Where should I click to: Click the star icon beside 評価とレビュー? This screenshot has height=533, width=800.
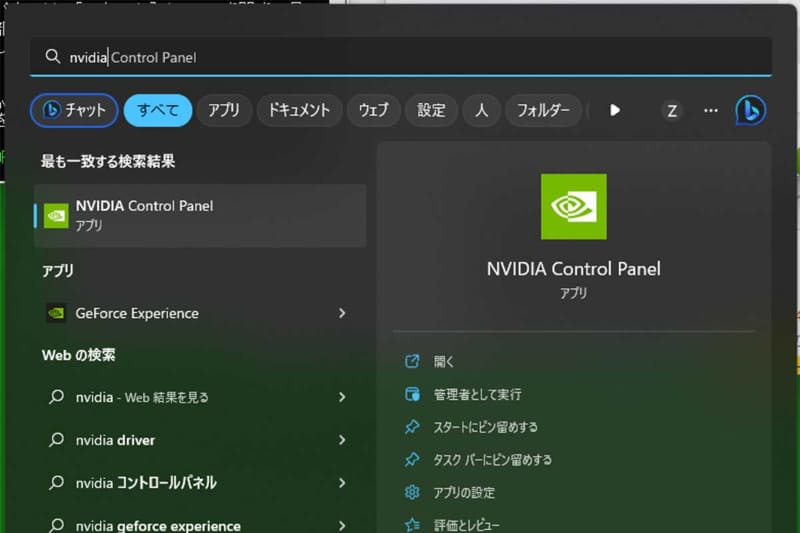point(412,525)
